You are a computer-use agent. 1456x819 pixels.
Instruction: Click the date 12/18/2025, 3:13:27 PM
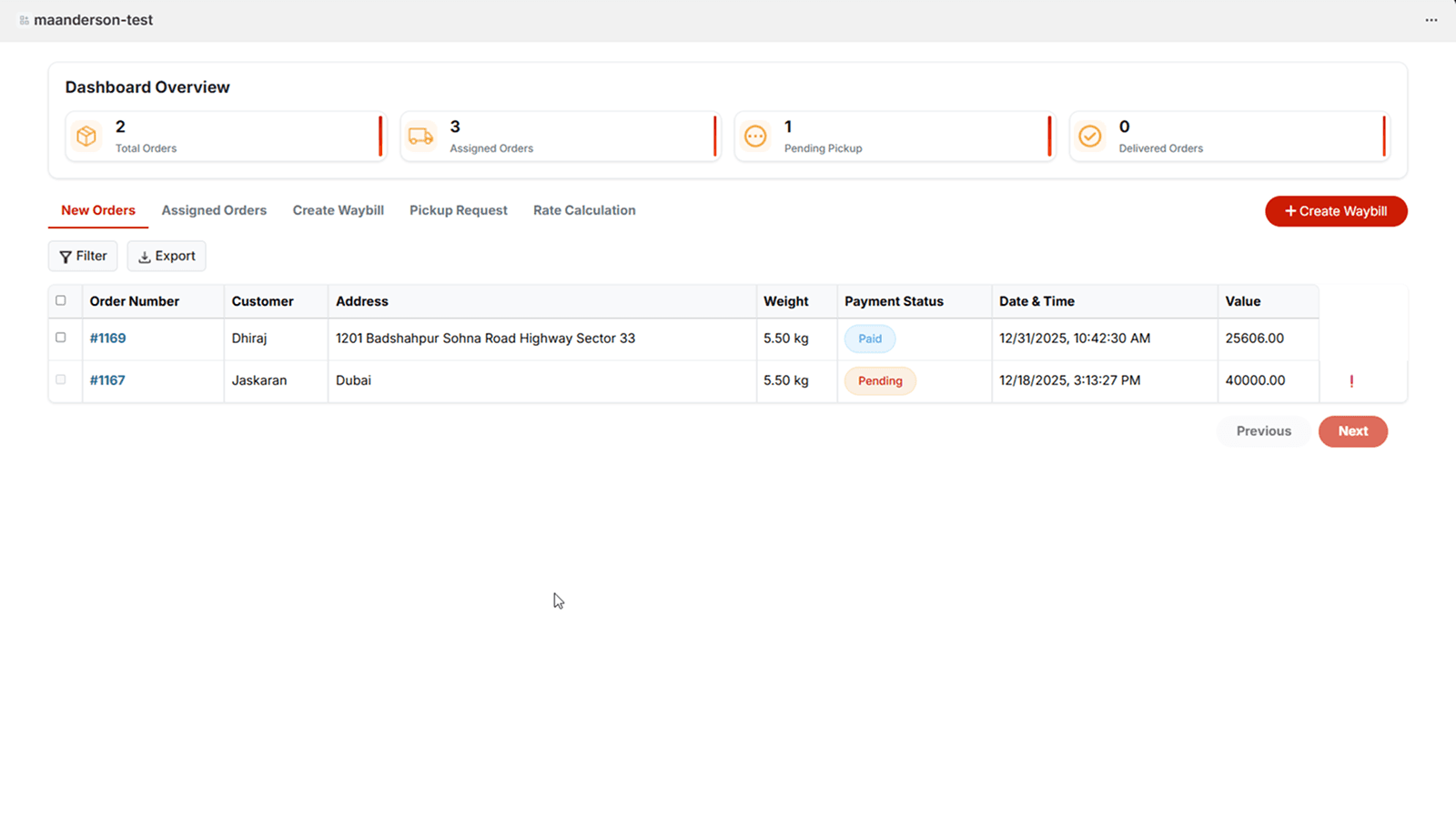tap(1070, 380)
